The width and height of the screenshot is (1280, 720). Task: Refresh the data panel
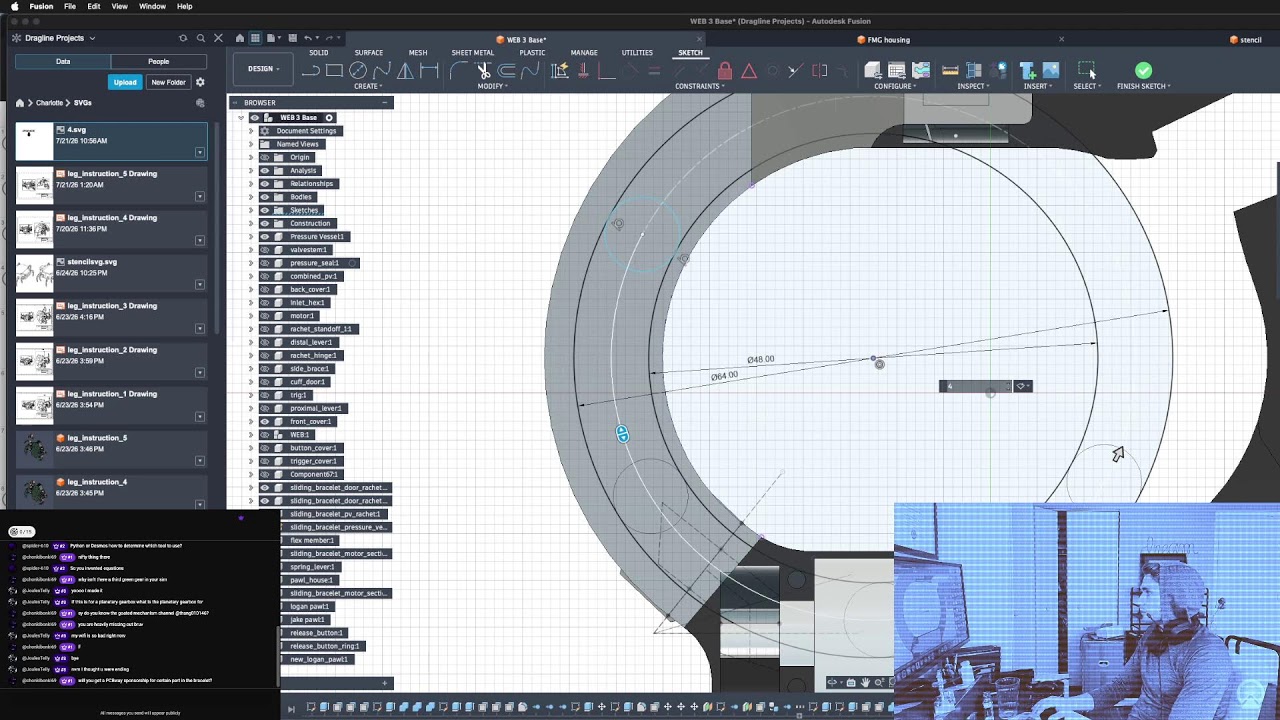tap(183, 38)
